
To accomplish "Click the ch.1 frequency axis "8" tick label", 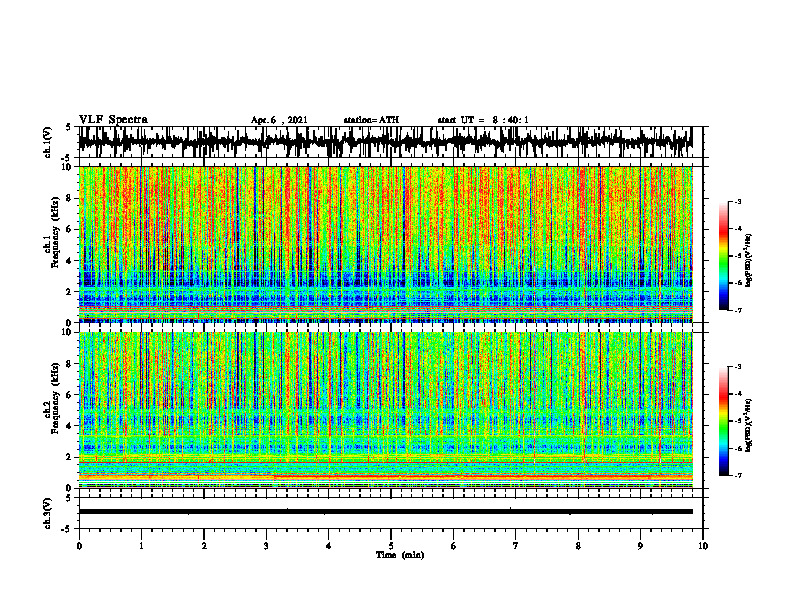I will click(x=69, y=198).
